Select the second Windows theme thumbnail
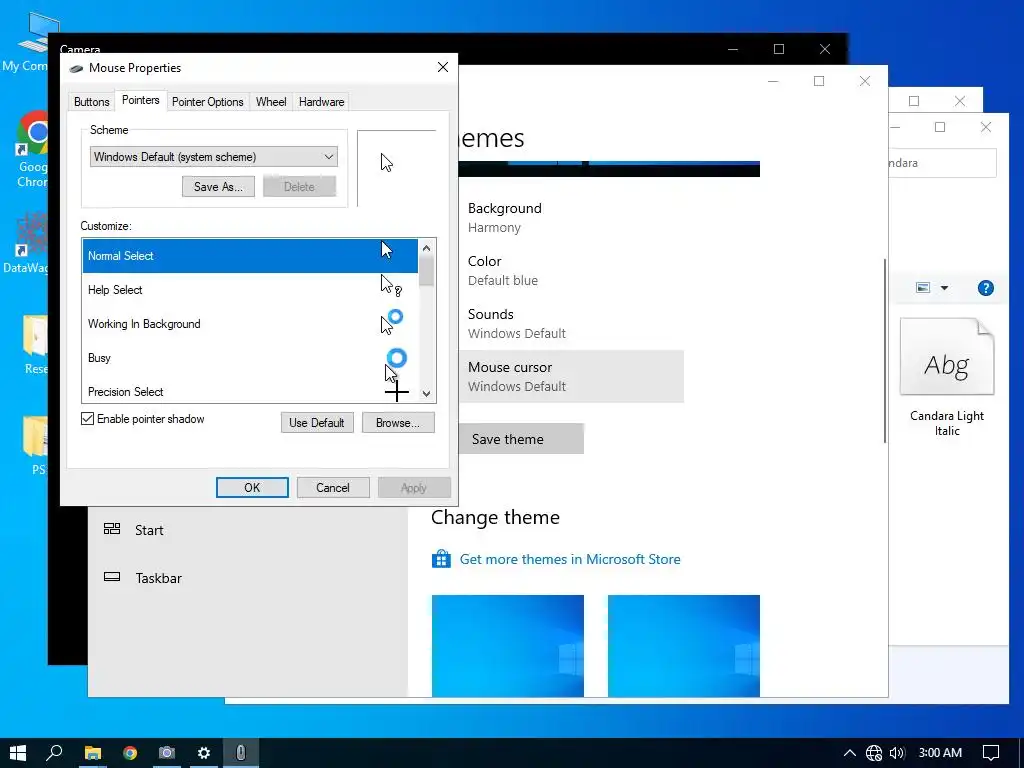This screenshot has height=768, width=1024. point(684,645)
